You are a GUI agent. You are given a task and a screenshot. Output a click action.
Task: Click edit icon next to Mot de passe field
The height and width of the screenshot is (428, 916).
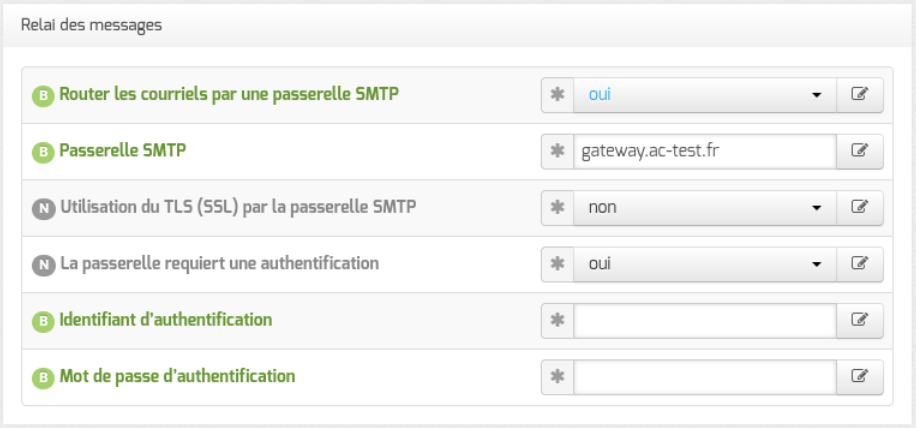859,377
